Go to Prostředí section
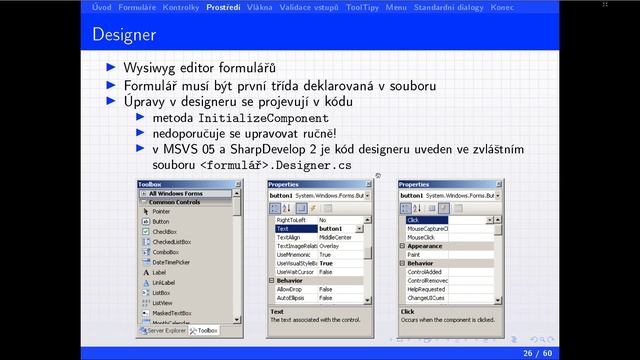 pos(223,7)
